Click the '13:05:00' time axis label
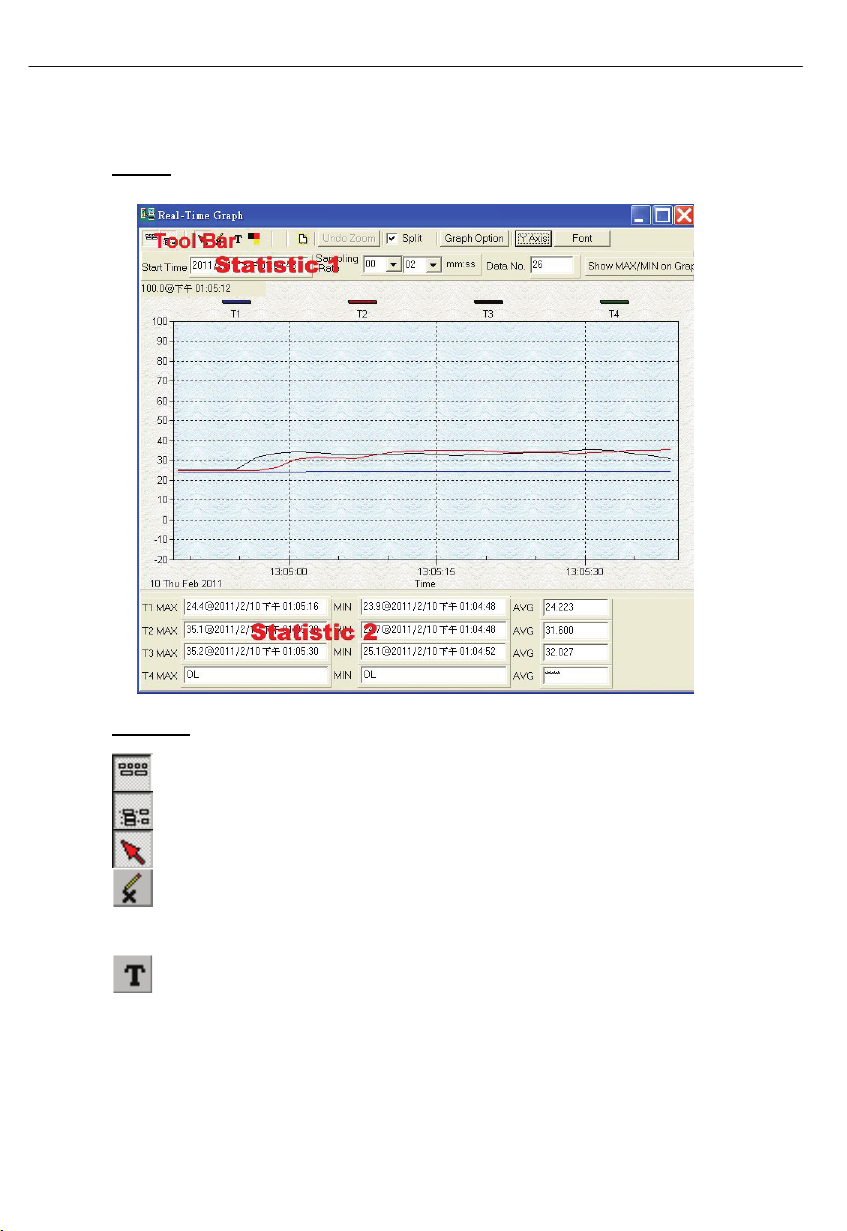The image size is (847, 1231). coord(289,572)
